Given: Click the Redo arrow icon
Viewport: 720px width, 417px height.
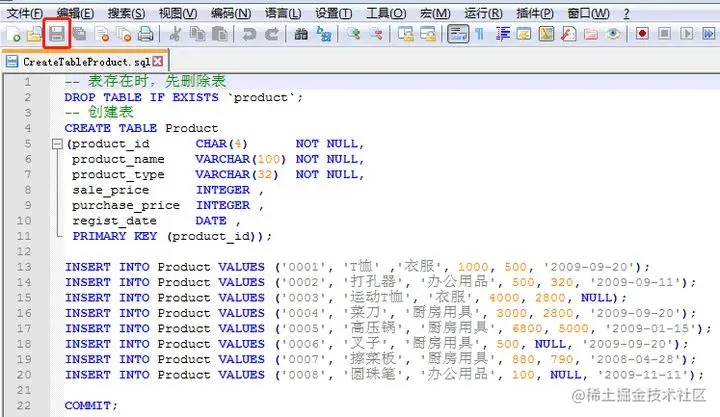Looking at the screenshot, I should (272, 34).
